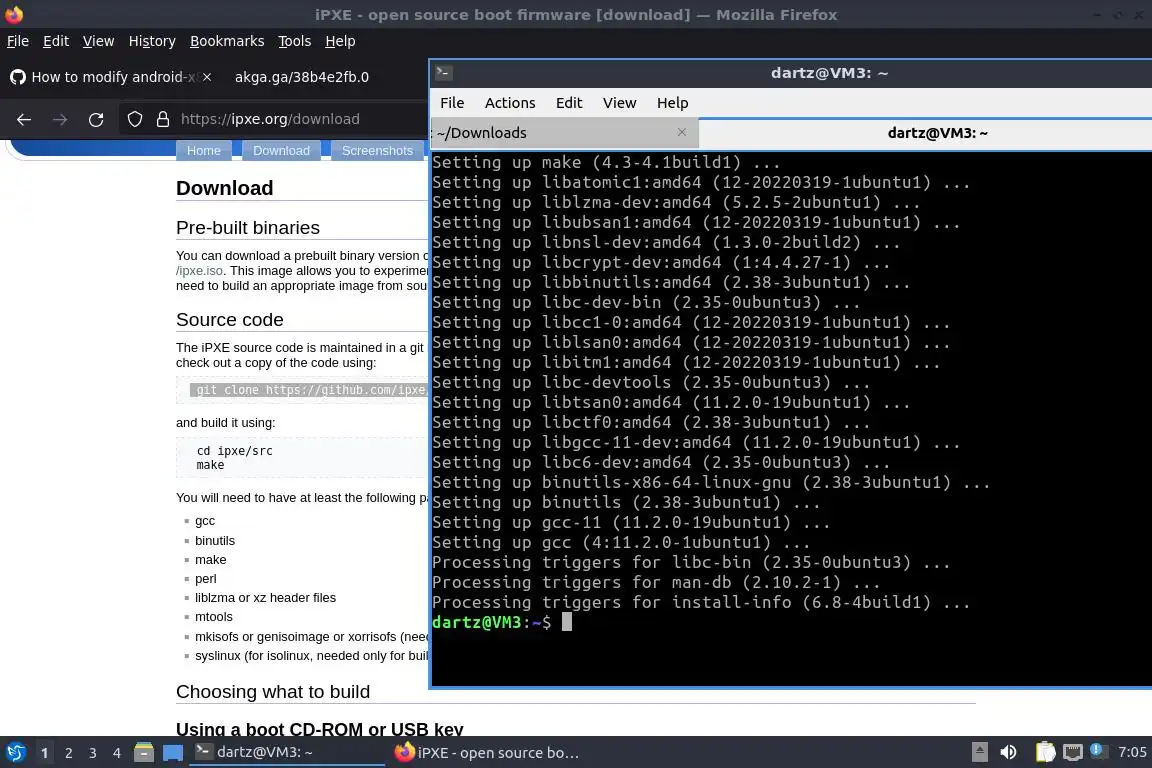This screenshot has height=768, width=1152.
Task: Click the terminal prompt dartz@VM3:~$
Action: 492,622
